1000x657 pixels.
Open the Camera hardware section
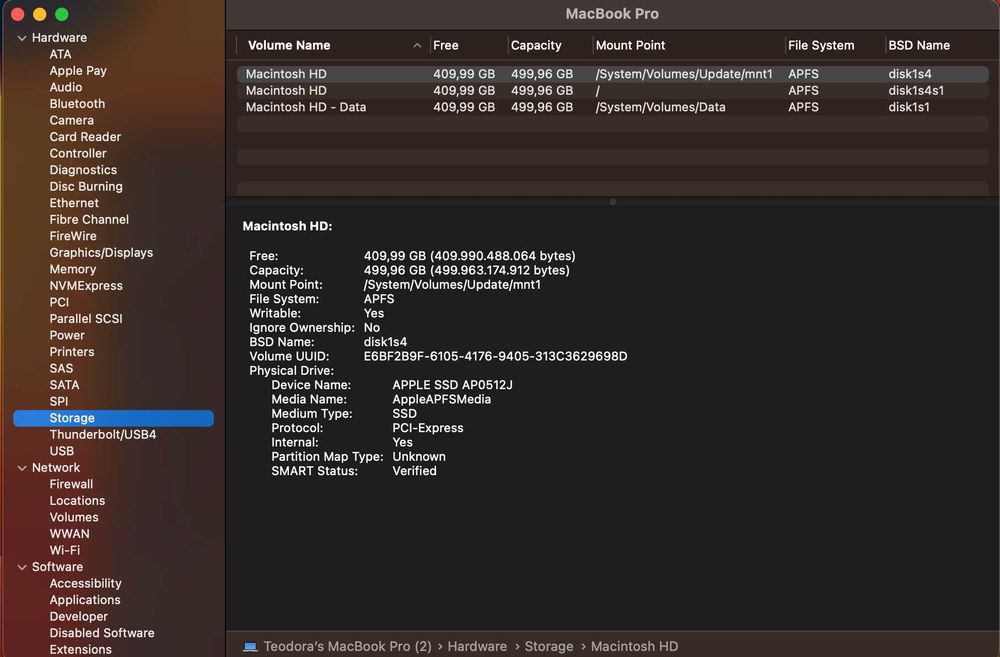[71, 121]
